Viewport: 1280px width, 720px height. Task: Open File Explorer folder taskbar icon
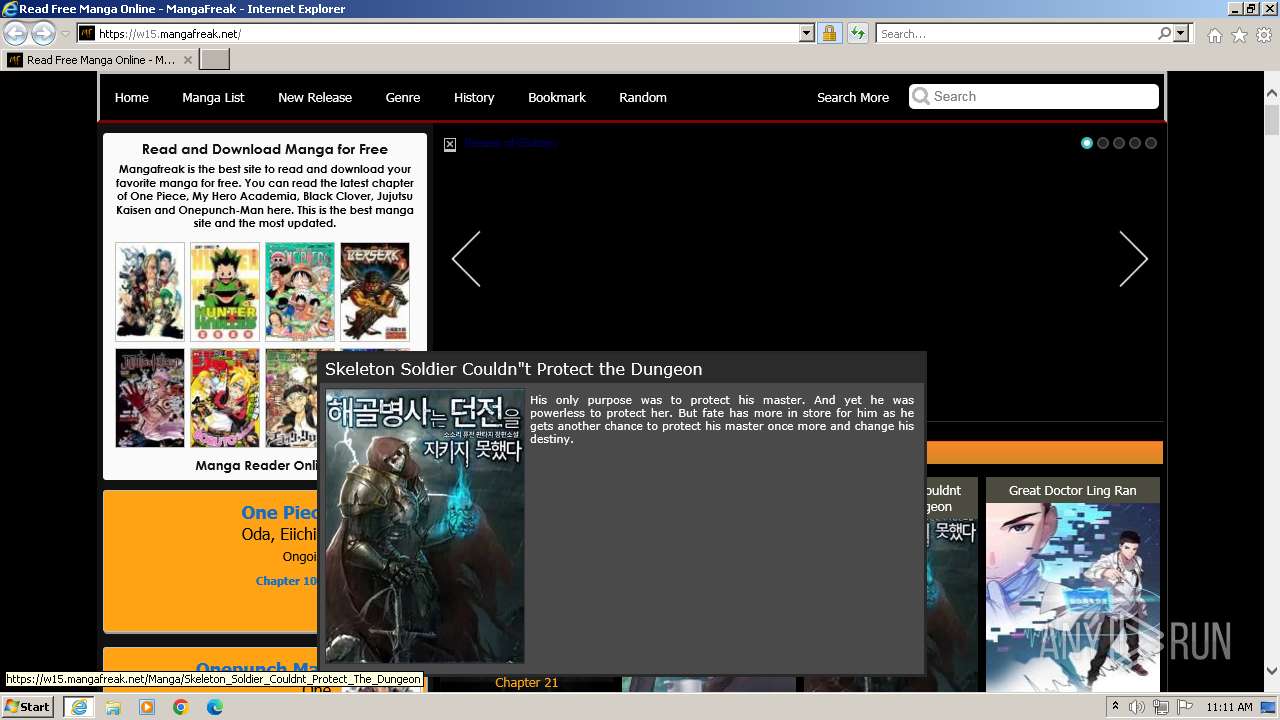coord(113,707)
